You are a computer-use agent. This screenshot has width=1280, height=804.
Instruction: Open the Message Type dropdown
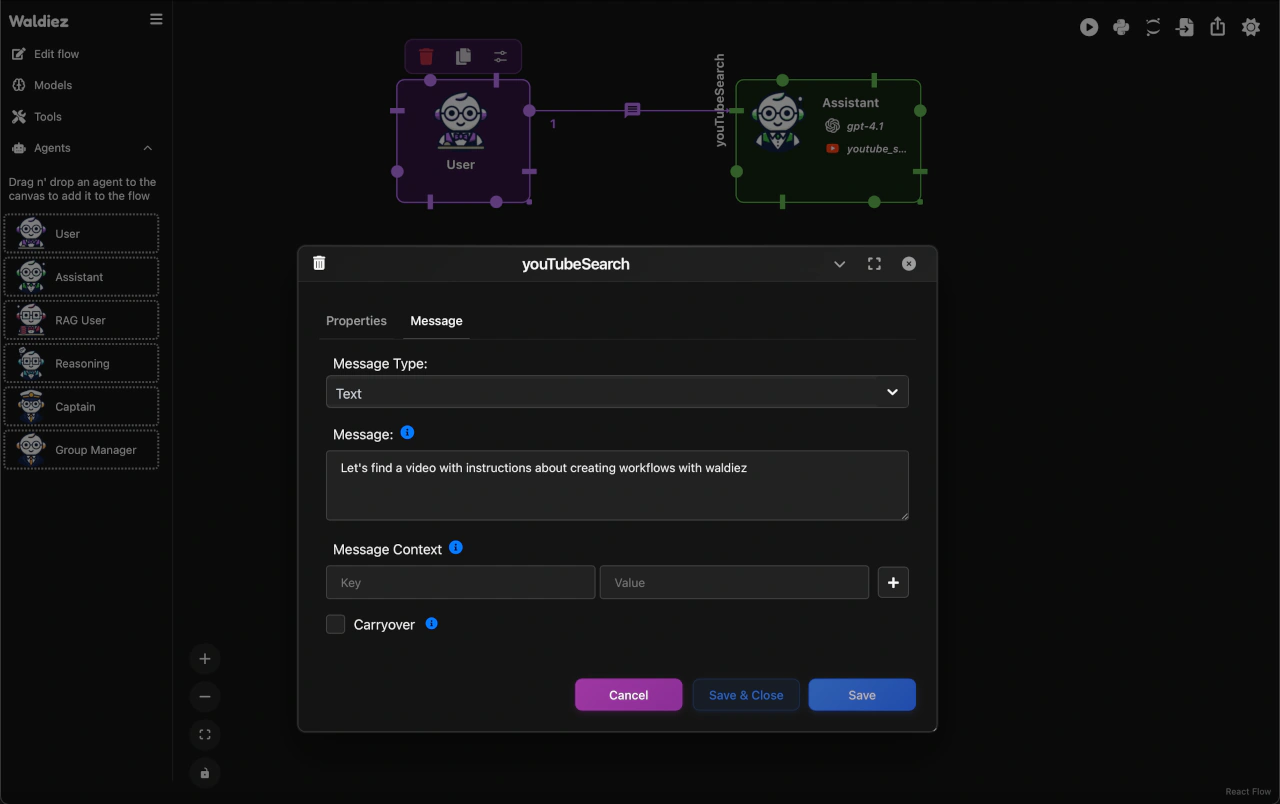[617, 393]
